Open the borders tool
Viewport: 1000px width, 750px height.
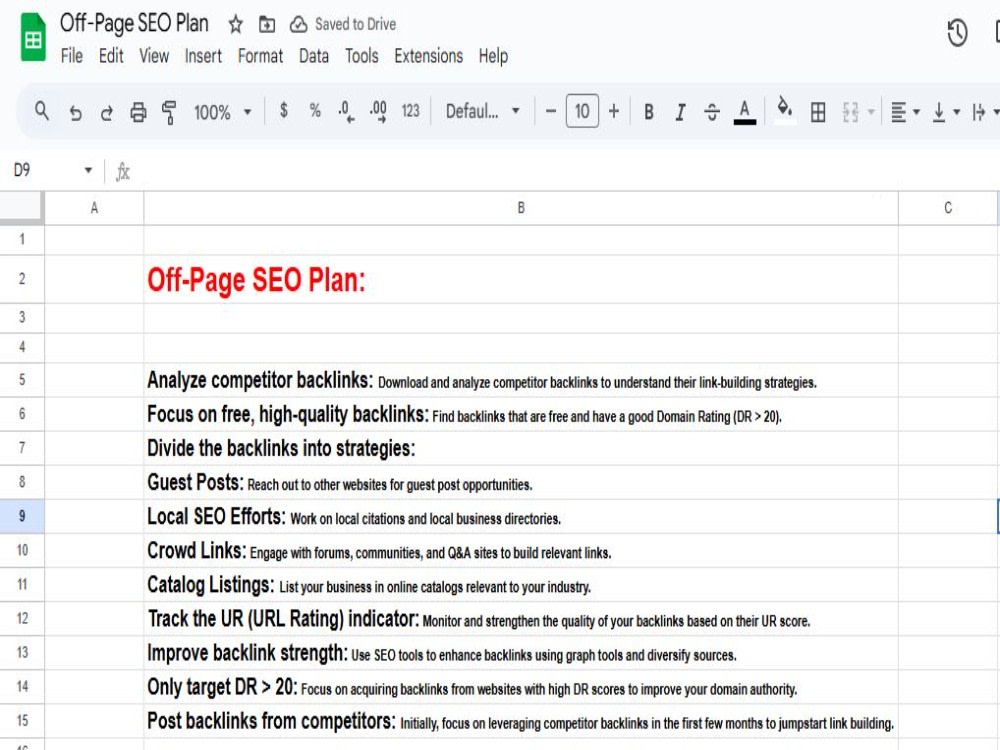(818, 112)
